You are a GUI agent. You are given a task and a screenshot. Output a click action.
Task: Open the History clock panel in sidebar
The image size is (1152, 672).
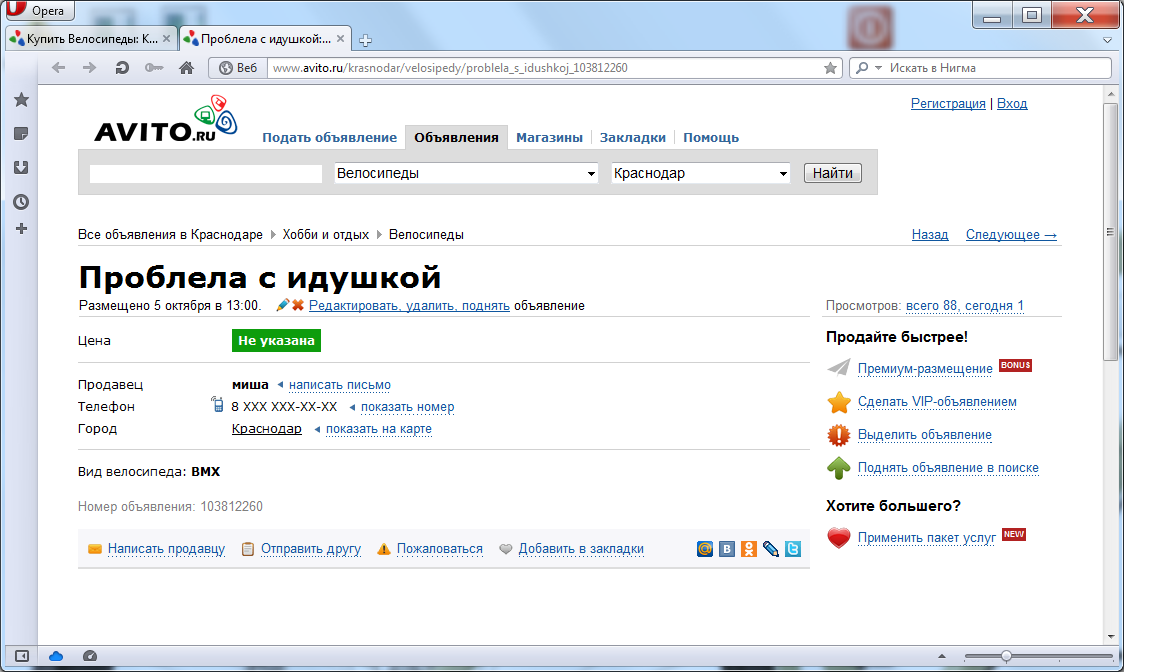point(21,201)
